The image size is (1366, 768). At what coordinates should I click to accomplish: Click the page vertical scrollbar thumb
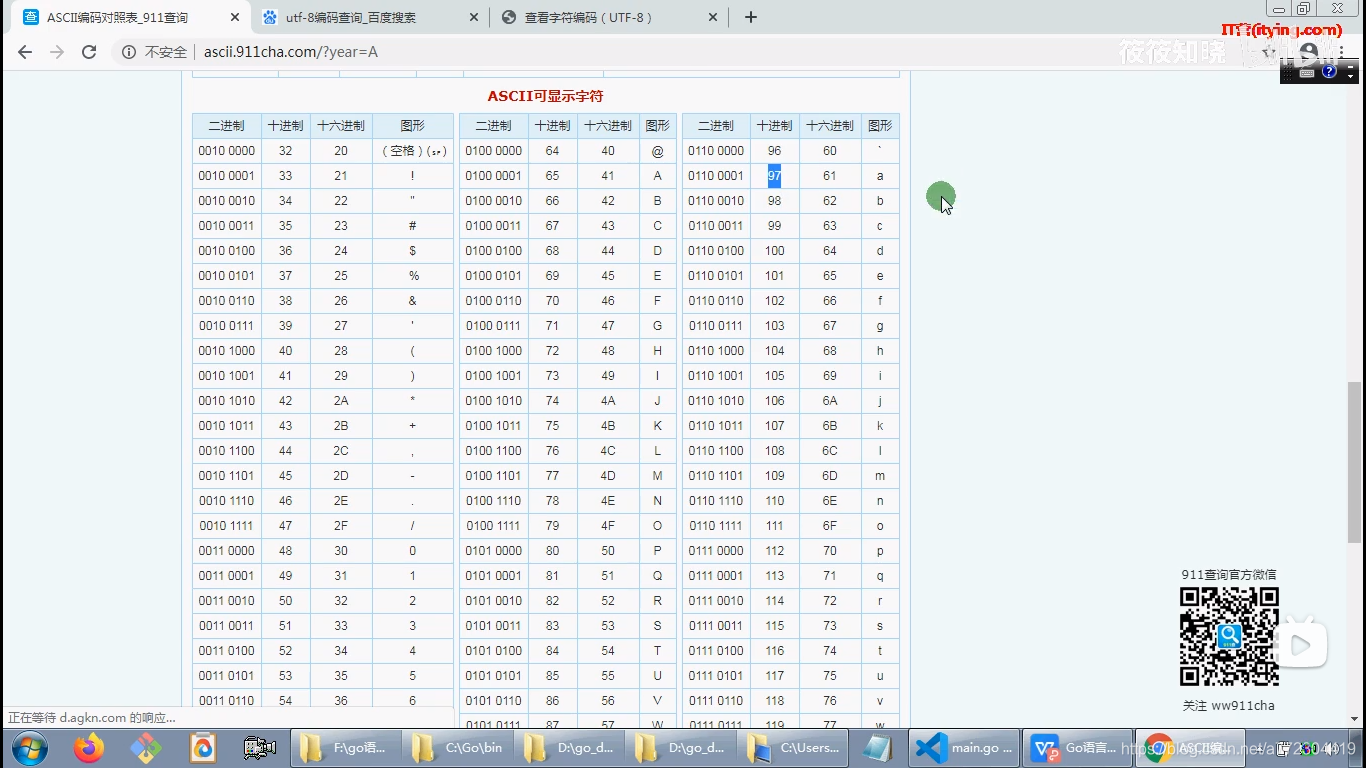click(1355, 462)
